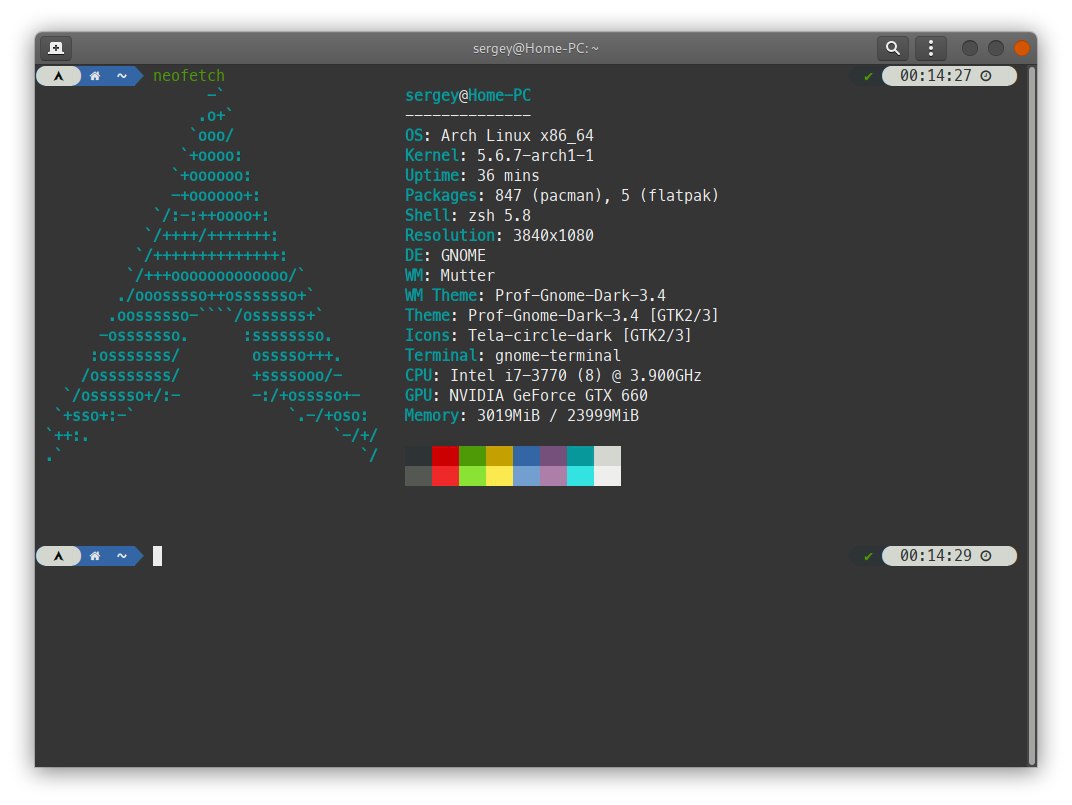Click the green checkmark next to 00:14:27
1072x805 pixels.
868,77
